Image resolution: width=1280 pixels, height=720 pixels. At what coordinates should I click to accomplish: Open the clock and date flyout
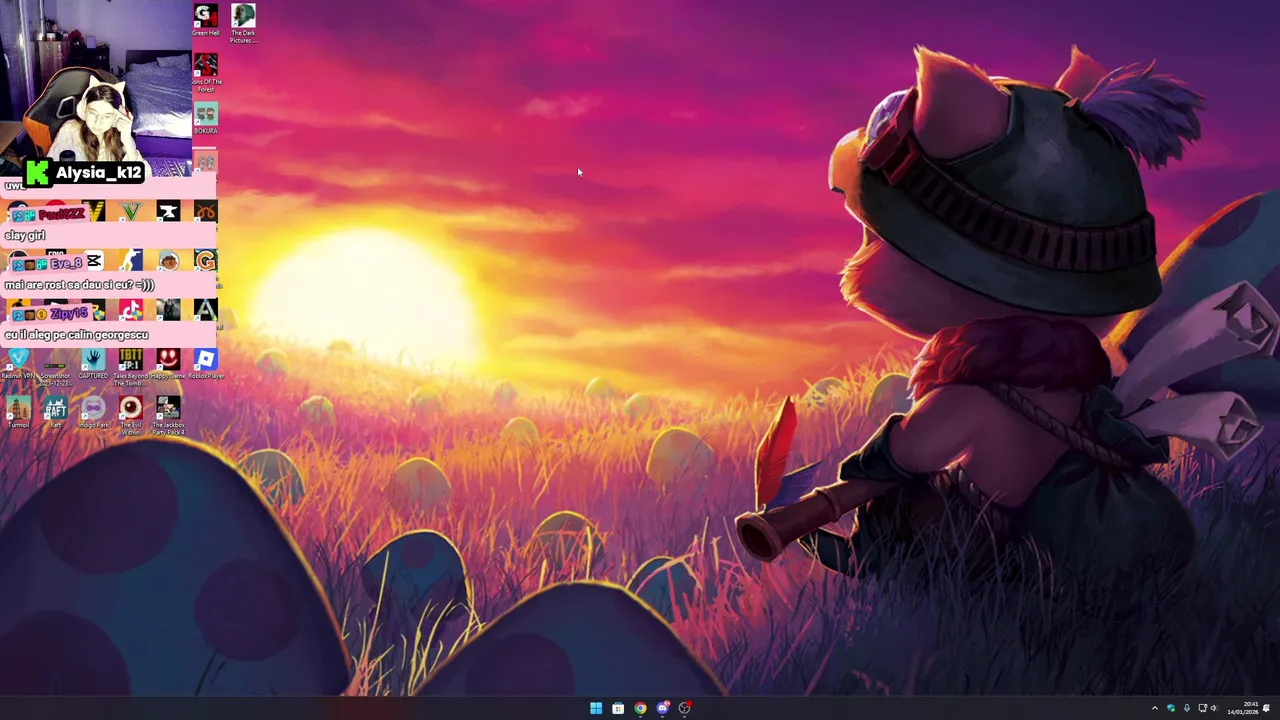[1243, 708]
